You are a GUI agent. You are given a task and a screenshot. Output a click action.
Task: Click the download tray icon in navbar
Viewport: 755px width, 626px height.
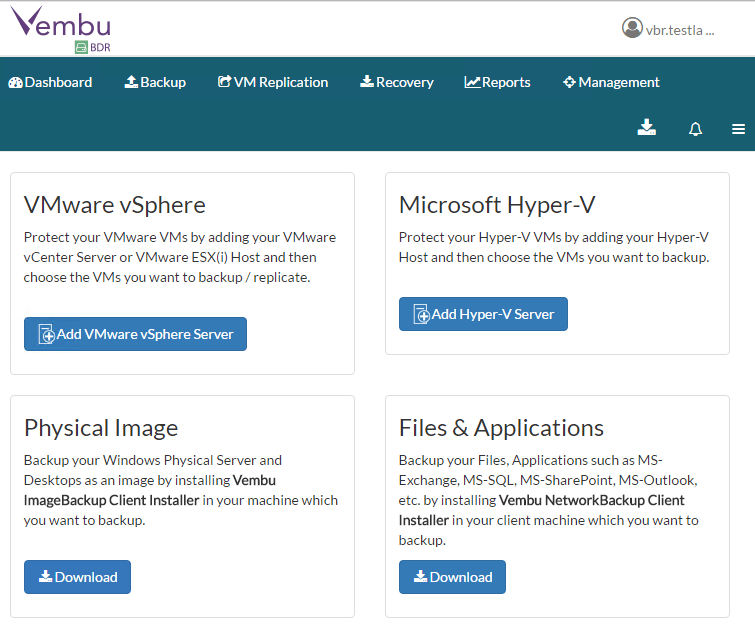[647, 127]
